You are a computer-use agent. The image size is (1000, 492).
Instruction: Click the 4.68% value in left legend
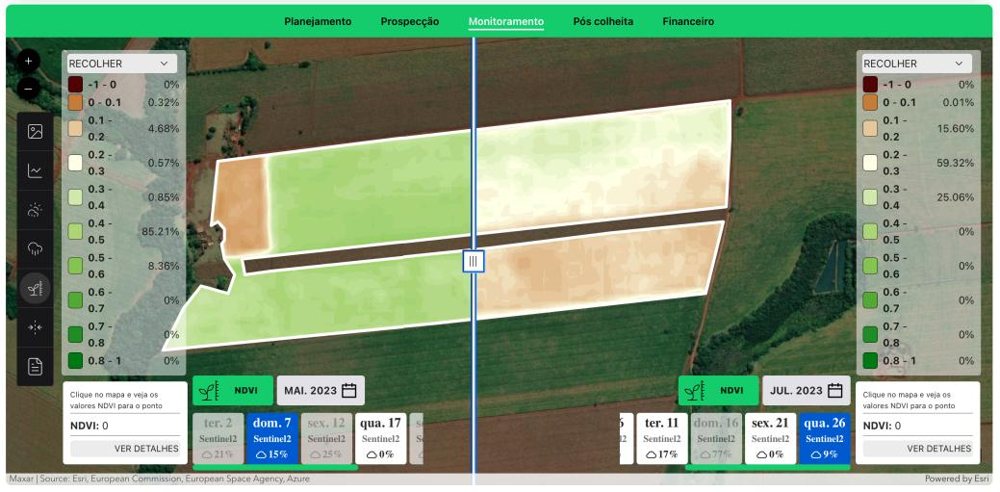[x=163, y=128]
